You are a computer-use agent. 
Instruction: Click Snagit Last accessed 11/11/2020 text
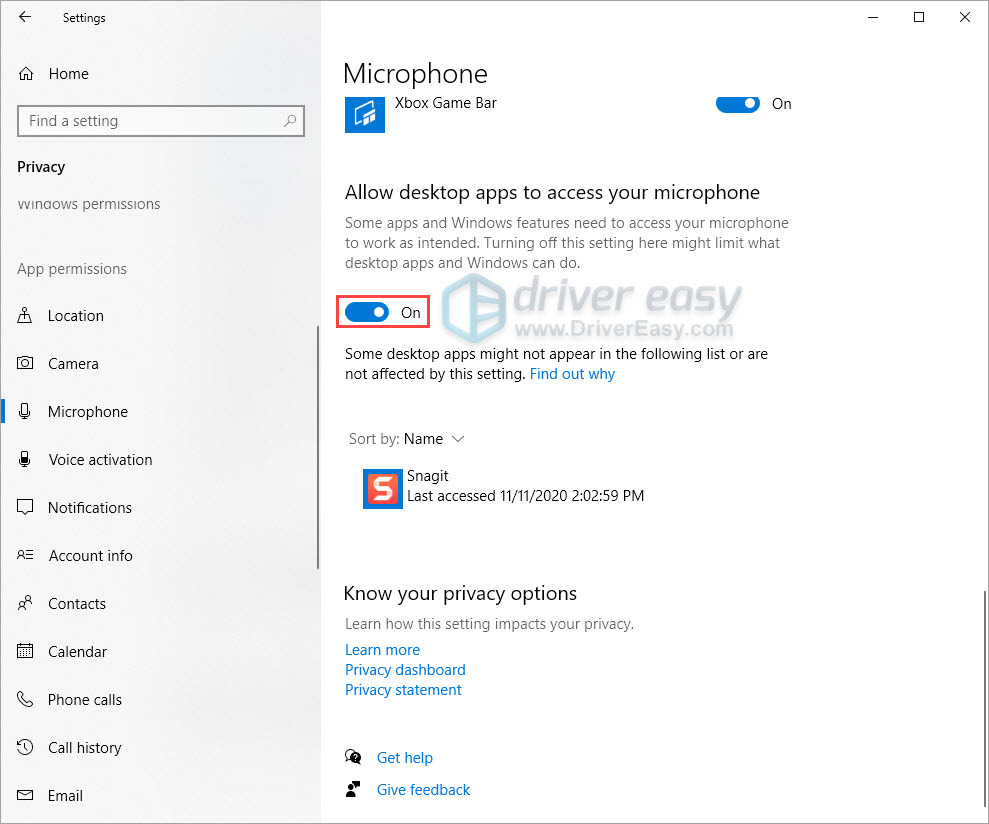[525, 496]
